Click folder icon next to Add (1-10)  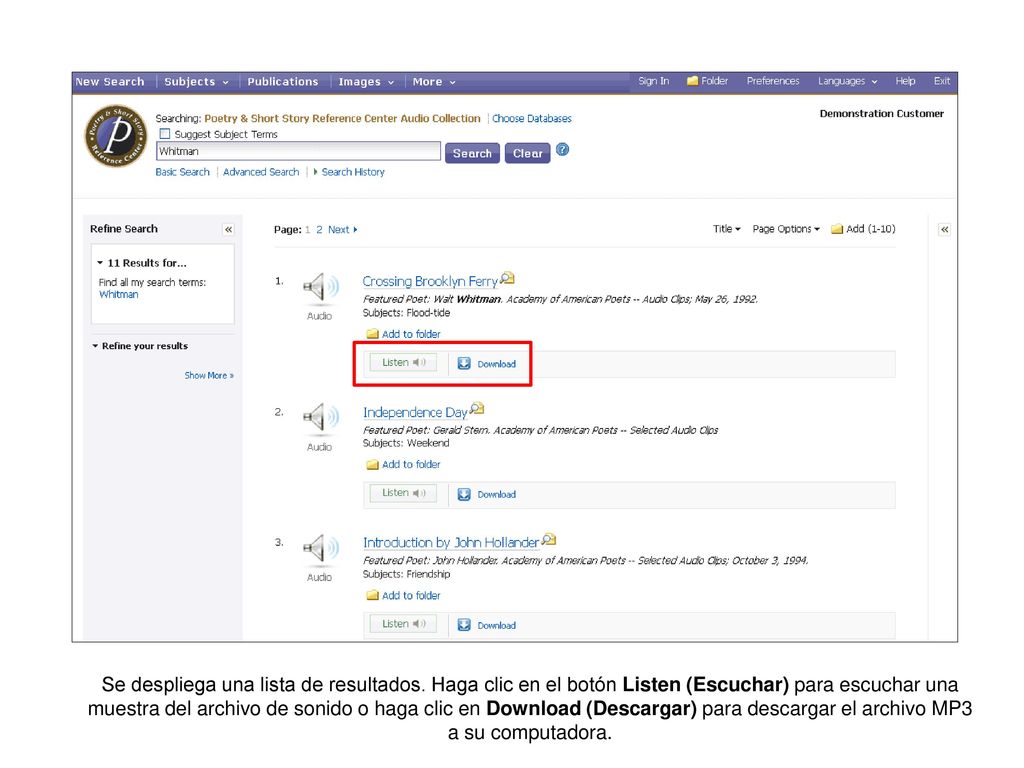(x=837, y=229)
